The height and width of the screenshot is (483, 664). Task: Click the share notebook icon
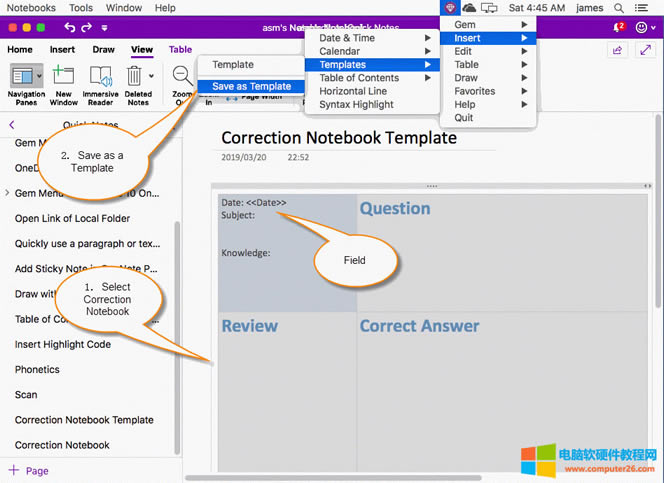[x=618, y=50]
